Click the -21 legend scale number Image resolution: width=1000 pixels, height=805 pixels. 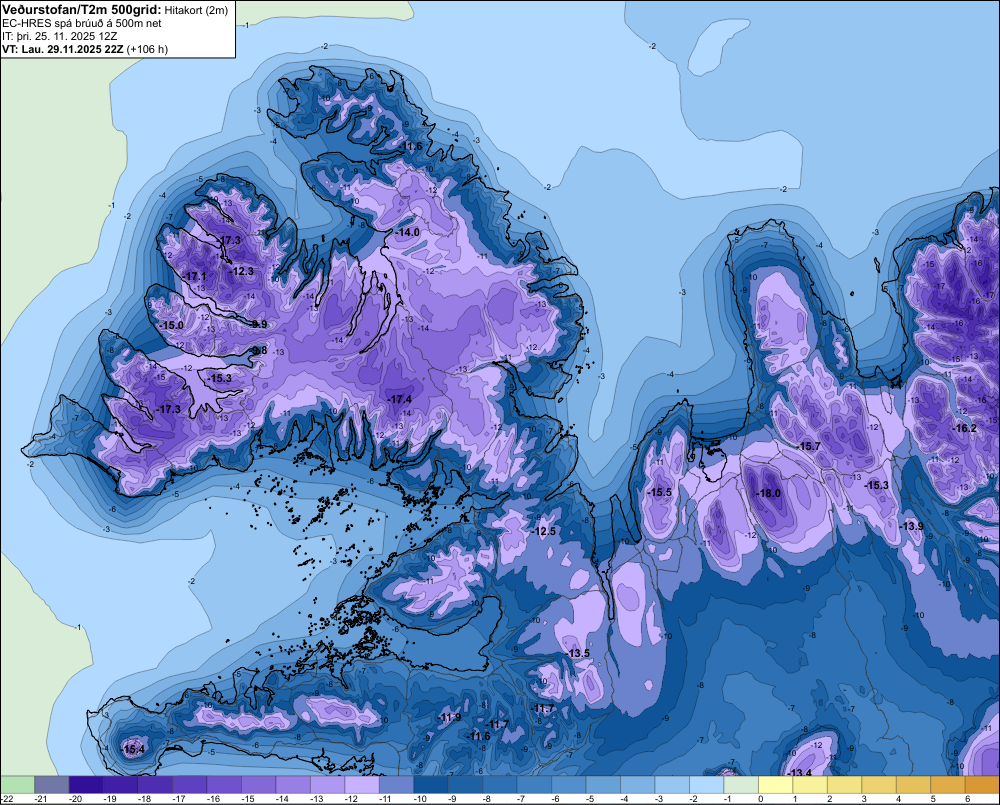click(41, 799)
